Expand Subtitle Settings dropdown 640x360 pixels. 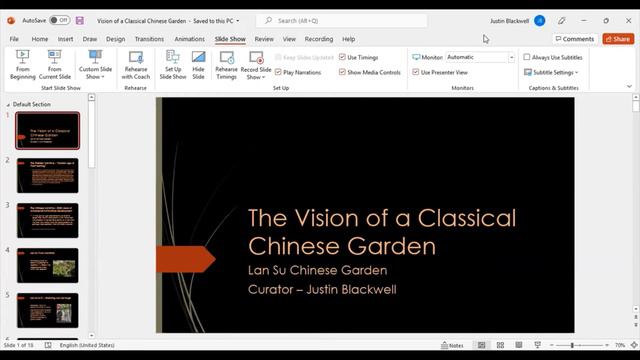[x=551, y=72]
